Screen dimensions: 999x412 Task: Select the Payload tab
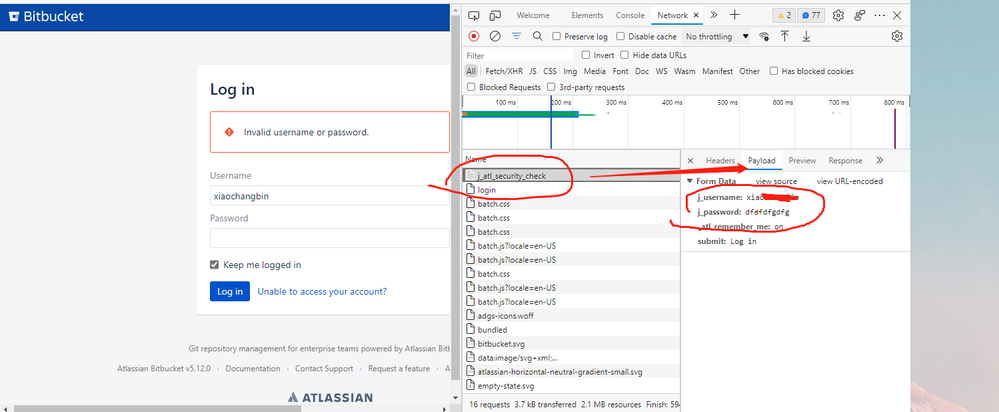[761, 160]
